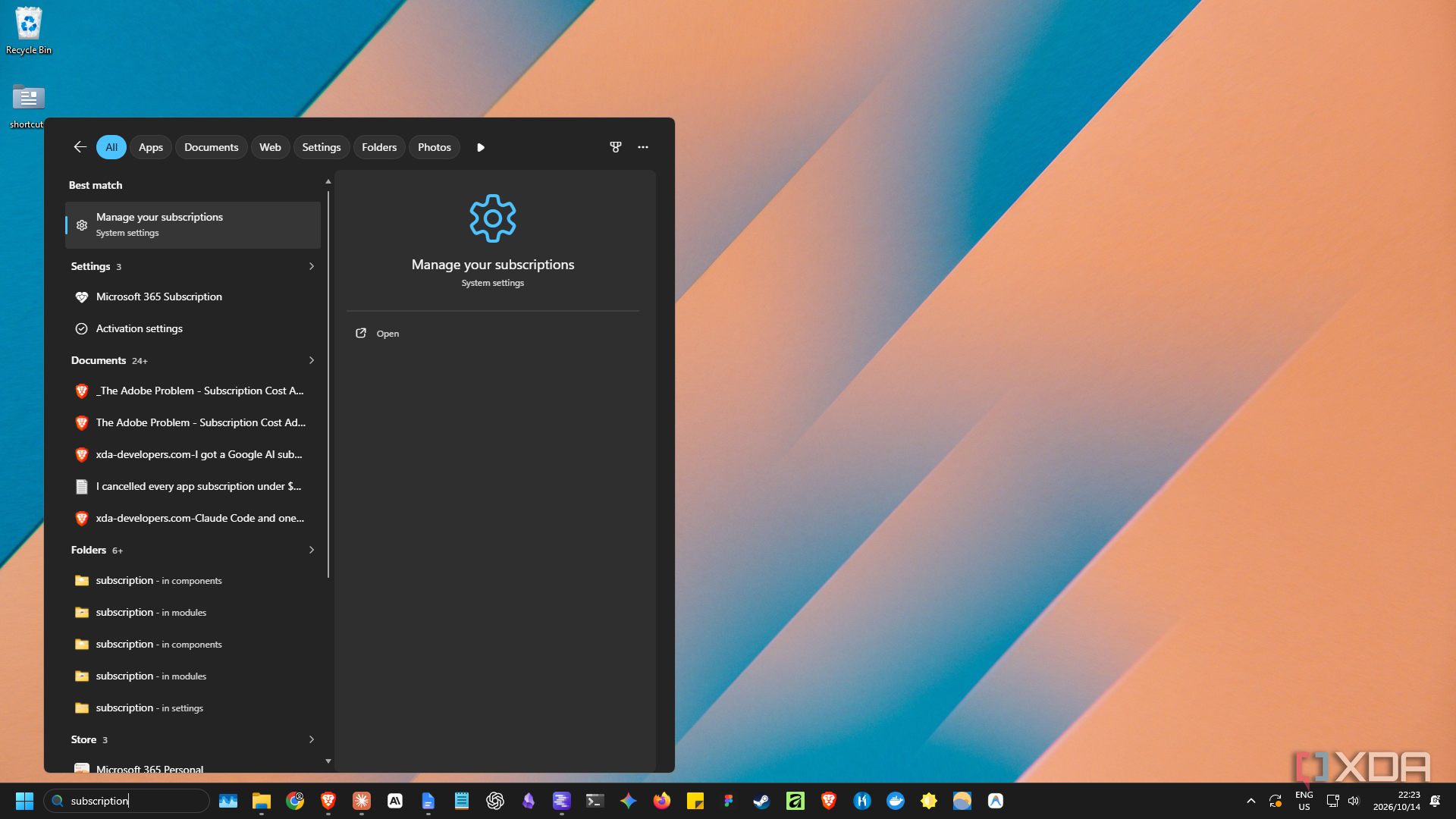Launch Firefox from the taskbar
Viewport: 1456px width, 819px height.
(x=662, y=801)
